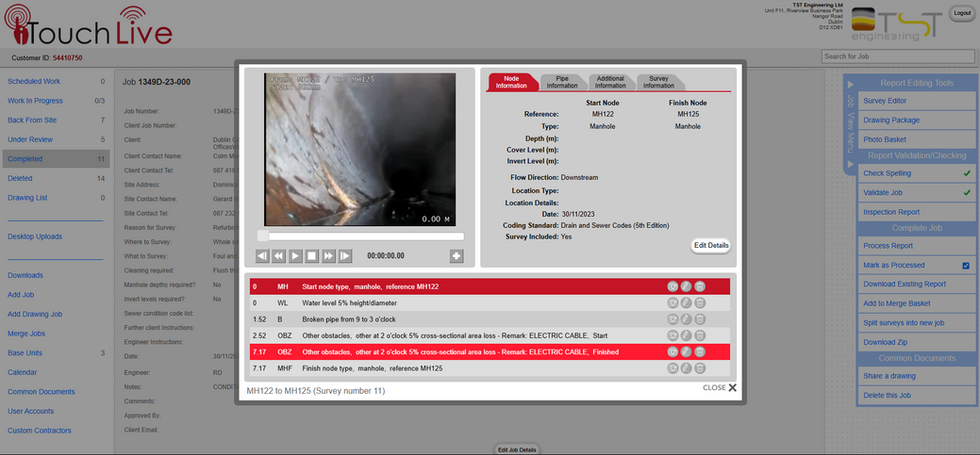Open camera snapshot for MHF finish node row
The height and width of the screenshot is (455, 980).
673,368
